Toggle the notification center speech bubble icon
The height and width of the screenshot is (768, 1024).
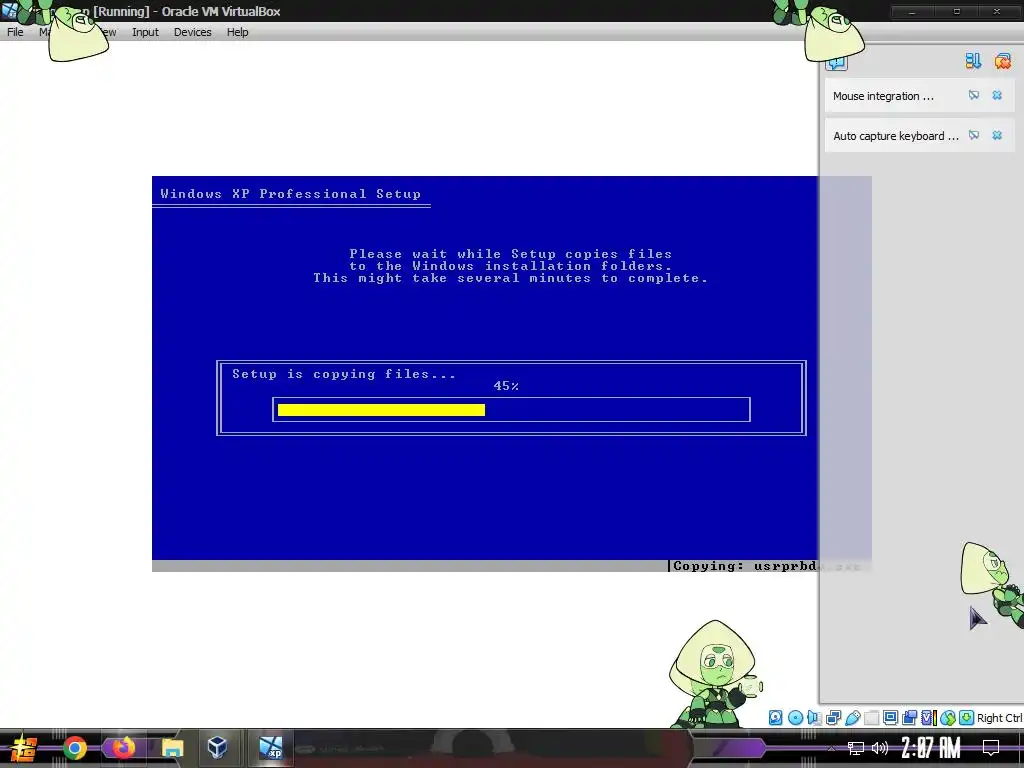836,63
